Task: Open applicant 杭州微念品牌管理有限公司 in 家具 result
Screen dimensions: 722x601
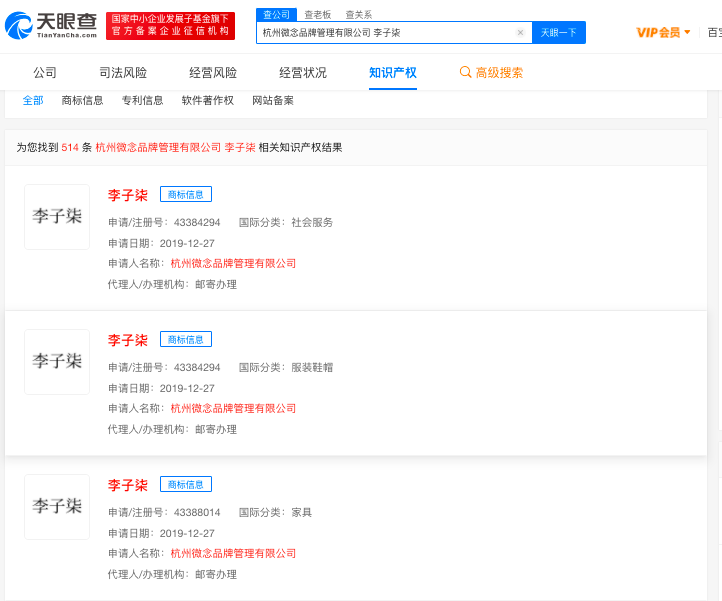Action: click(x=233, y=554)
